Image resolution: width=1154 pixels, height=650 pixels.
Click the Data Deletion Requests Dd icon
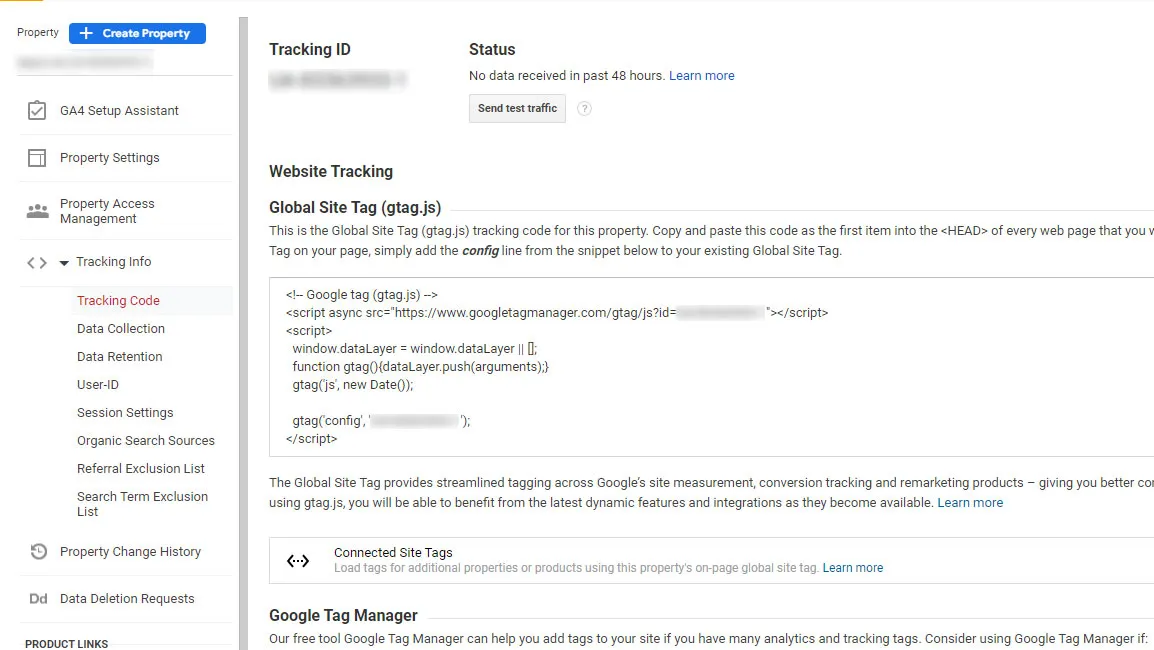(38, 598)
